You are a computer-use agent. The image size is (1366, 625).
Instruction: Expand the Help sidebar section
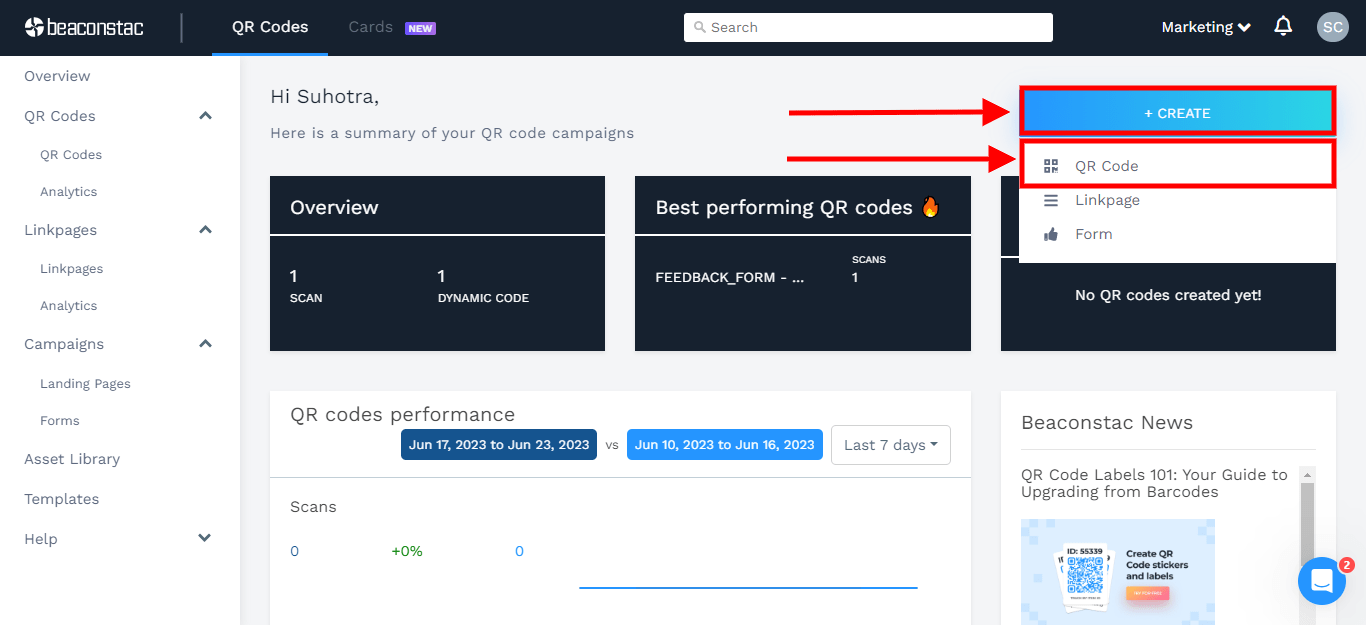(205, 539)
